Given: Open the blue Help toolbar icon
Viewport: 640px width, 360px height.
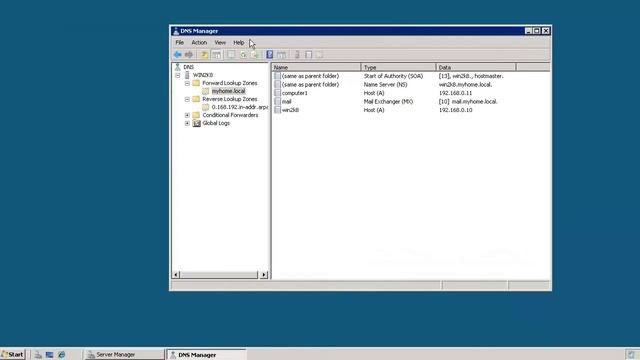Looking at the screenshot, I should [x=269, y=55].
